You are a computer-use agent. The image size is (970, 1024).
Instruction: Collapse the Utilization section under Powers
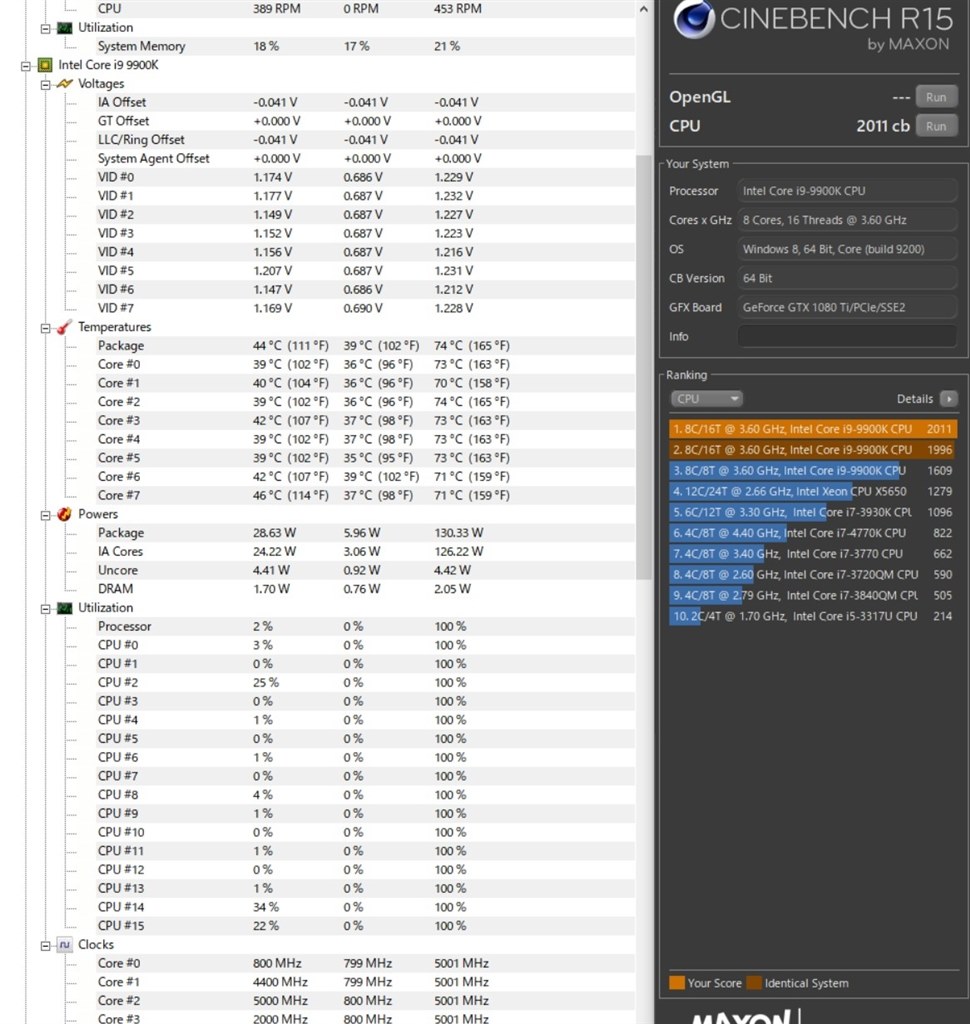(45, 609)
